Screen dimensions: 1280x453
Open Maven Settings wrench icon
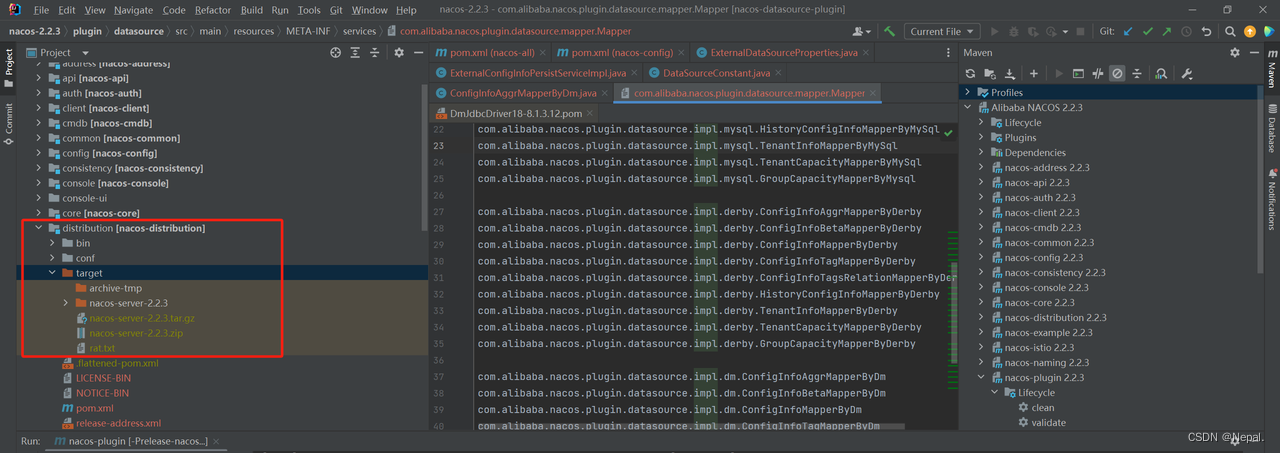pos(1187,73)
